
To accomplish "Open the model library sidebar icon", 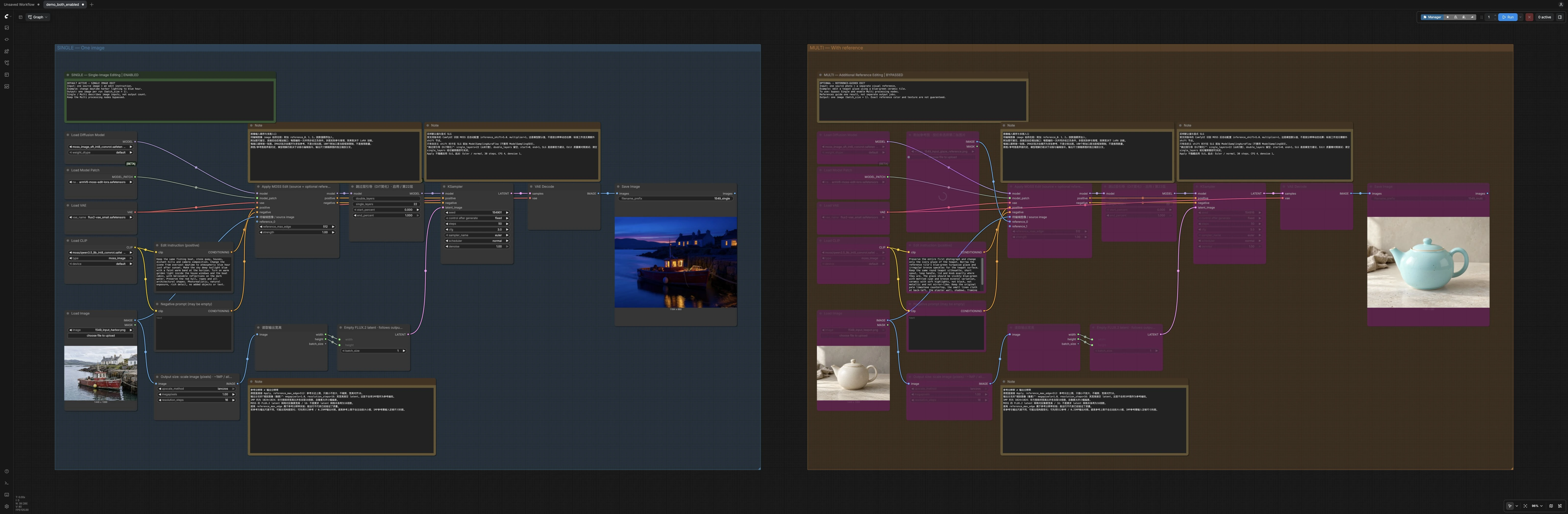I will point(7,51).
